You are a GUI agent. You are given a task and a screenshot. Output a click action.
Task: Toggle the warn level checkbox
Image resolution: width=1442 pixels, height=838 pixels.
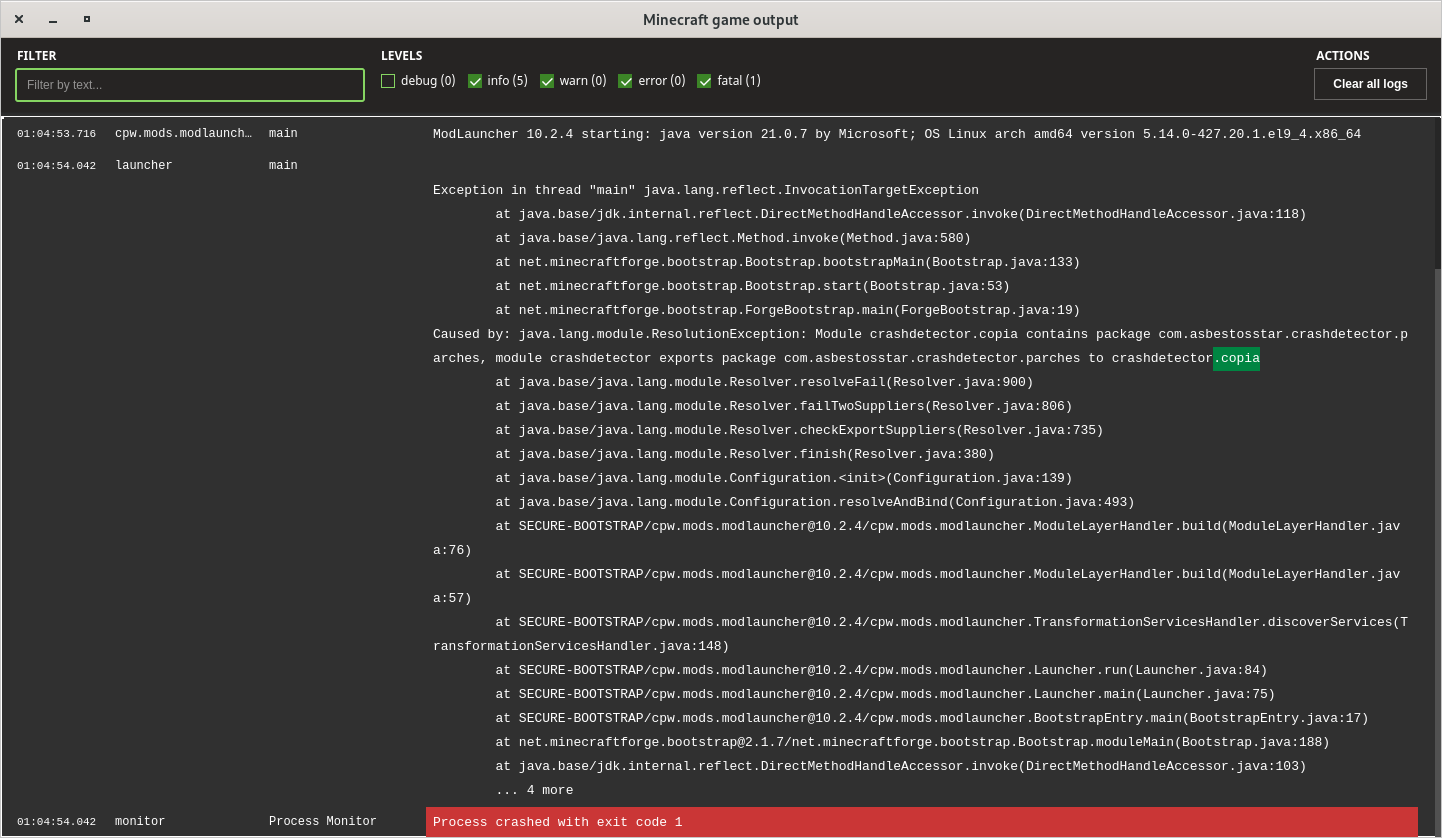(547, 81)
